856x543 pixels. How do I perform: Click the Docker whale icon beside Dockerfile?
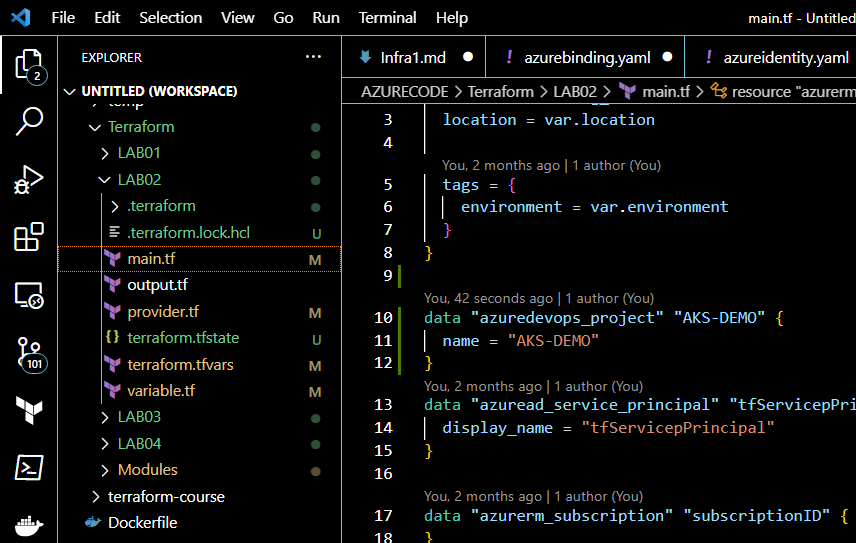point(93,522)
